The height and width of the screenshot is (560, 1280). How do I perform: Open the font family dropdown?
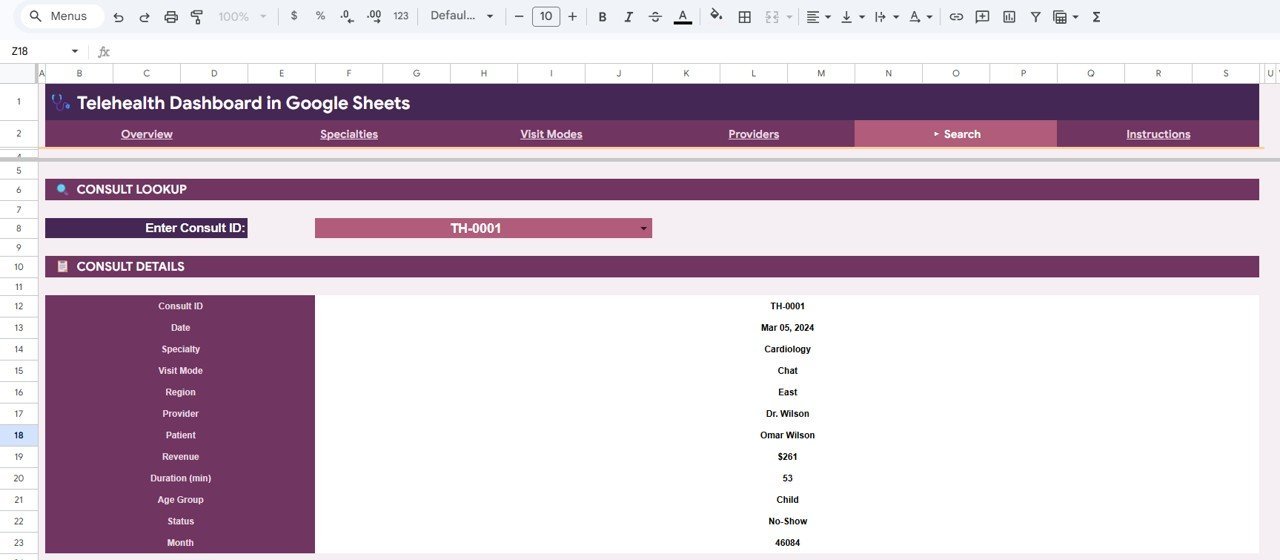pyautogui.click(x=462, y=16)
